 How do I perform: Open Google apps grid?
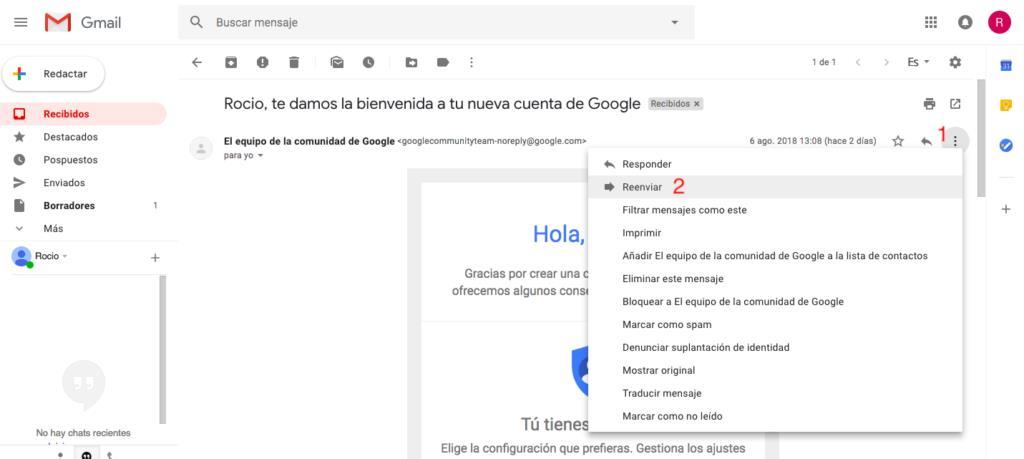click(x=931, y=22)
